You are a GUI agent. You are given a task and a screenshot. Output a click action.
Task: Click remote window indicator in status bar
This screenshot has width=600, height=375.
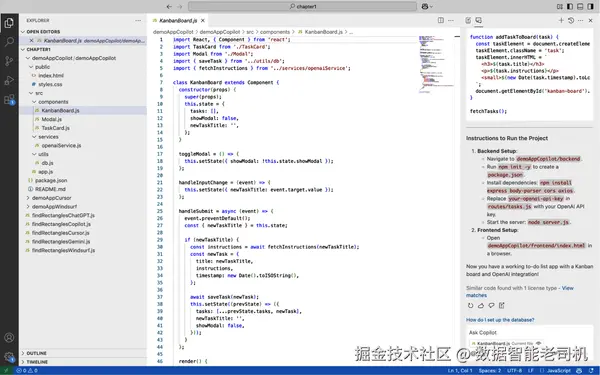tap(7, 370)
